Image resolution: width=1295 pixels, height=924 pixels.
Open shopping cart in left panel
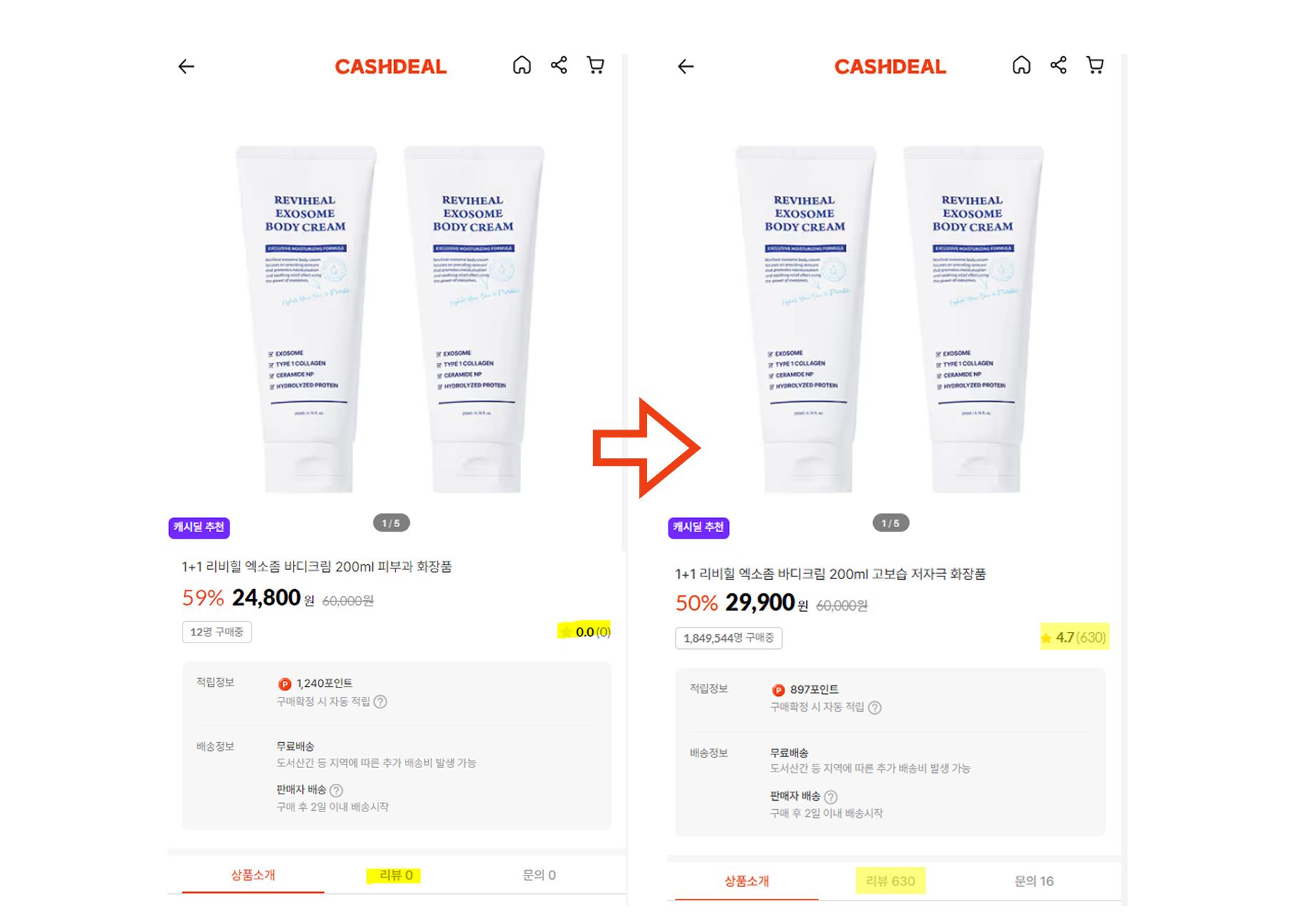coord(596,66)
